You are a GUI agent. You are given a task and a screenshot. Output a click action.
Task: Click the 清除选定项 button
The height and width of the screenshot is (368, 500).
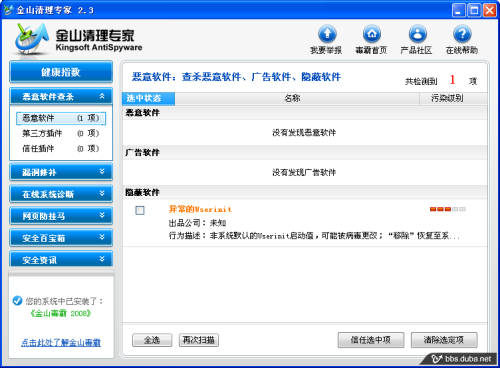tap(444, 340)
